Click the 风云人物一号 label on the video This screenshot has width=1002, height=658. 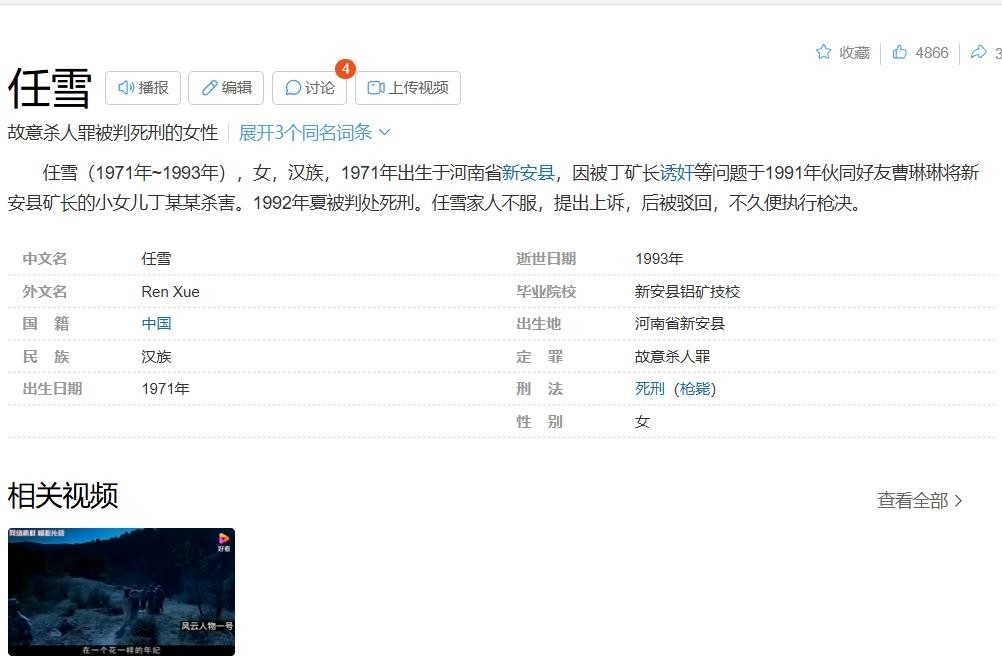(x=207, y=626)
